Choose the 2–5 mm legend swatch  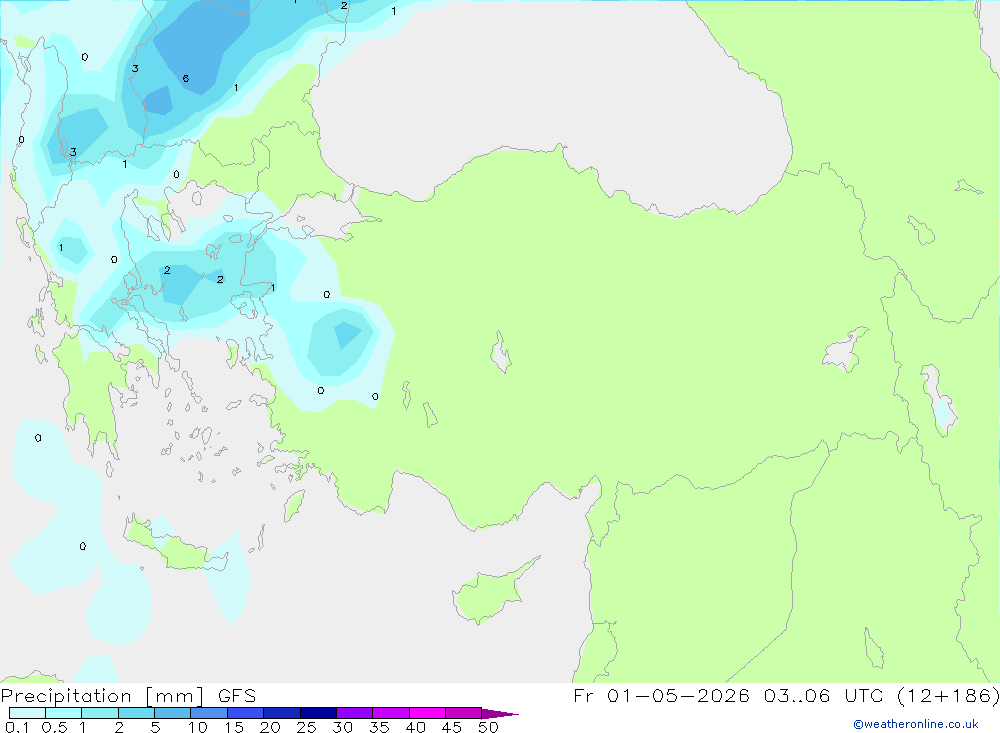136,713
